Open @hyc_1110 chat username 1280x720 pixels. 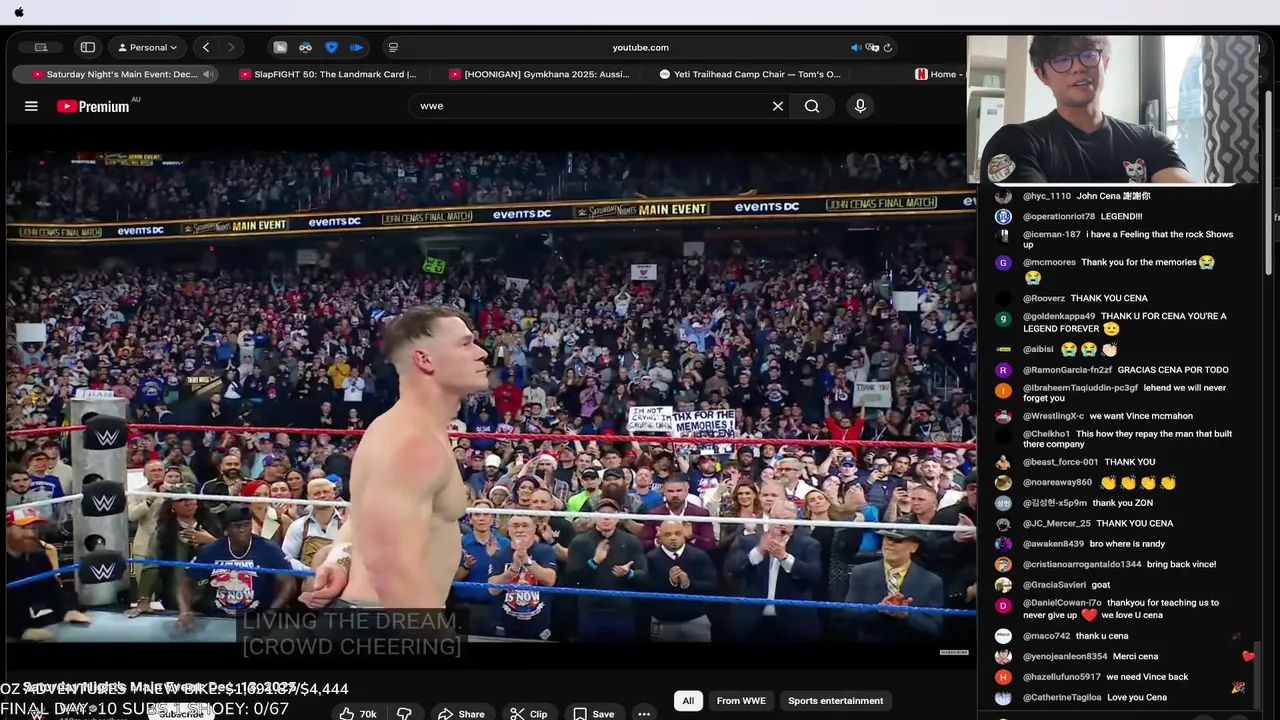pyautogui.click(x=1046, y=196)
